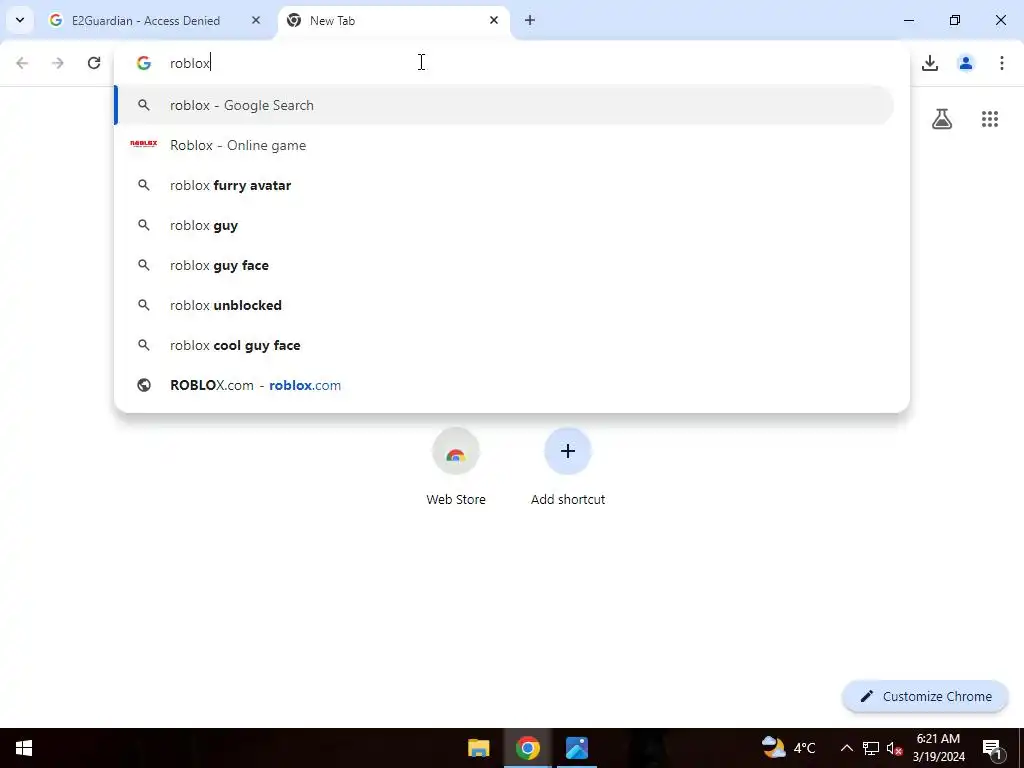Image resolution: width=1024 pixels, height=768 pixels.
Task: Show hidden system tray icons
Action: [846, 748]
